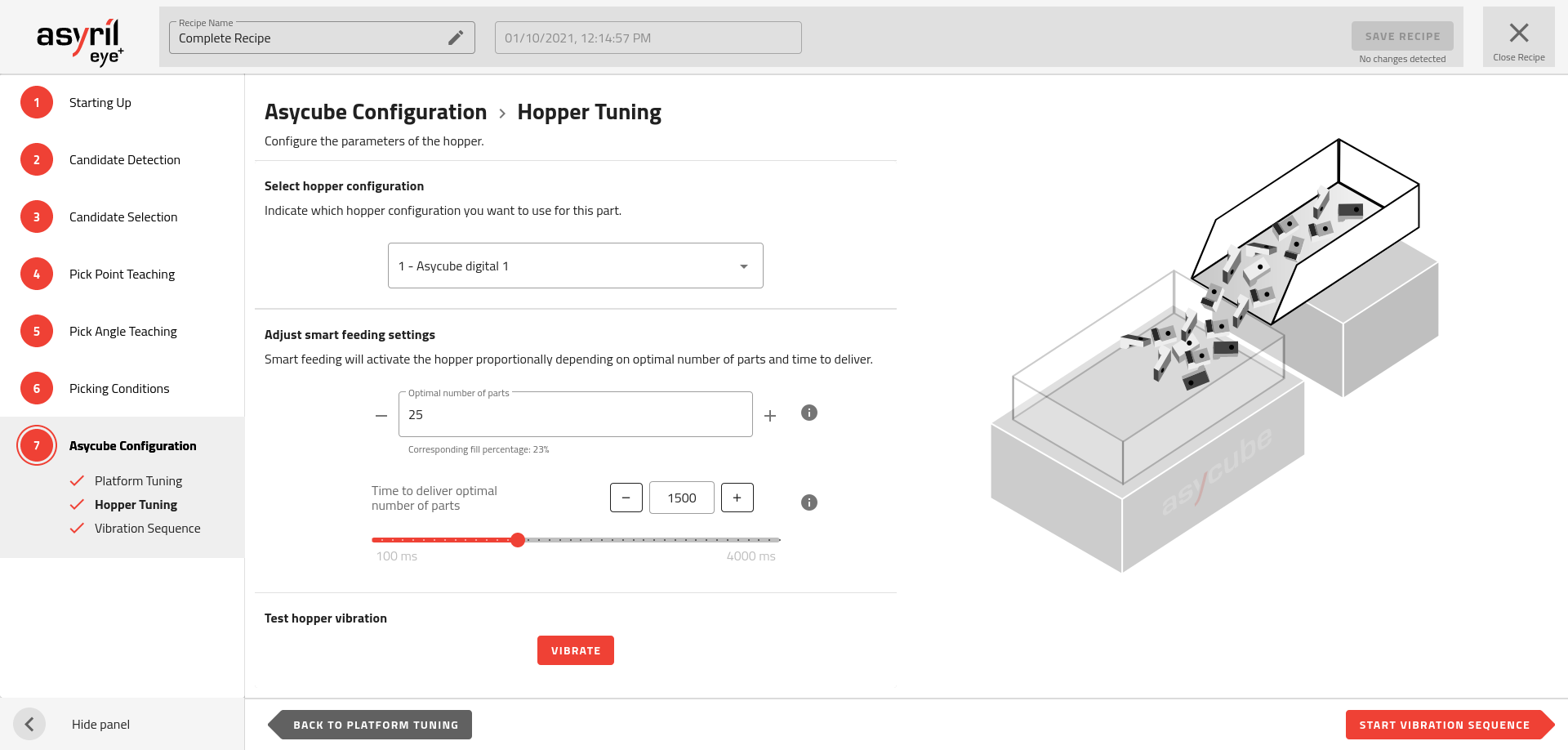Screen dimensions: 1568x750
Task: Collapse sidebar using Hide panel arrow
Action: click(x=29, y=724)
